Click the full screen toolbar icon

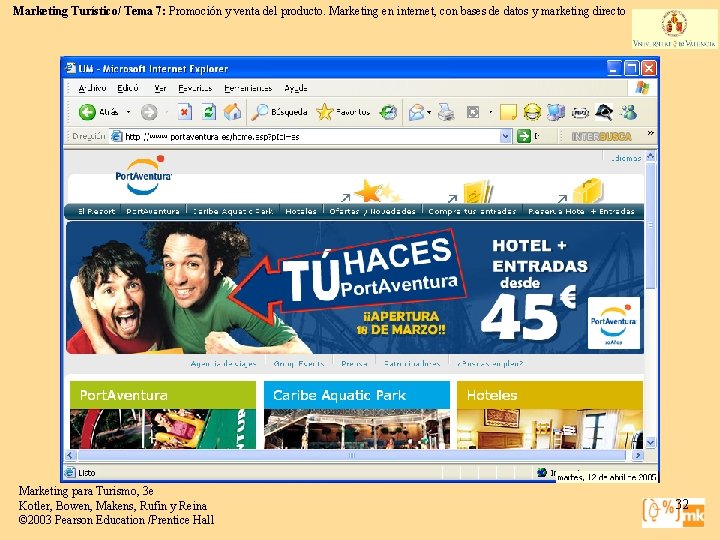(x=472, y=112)
